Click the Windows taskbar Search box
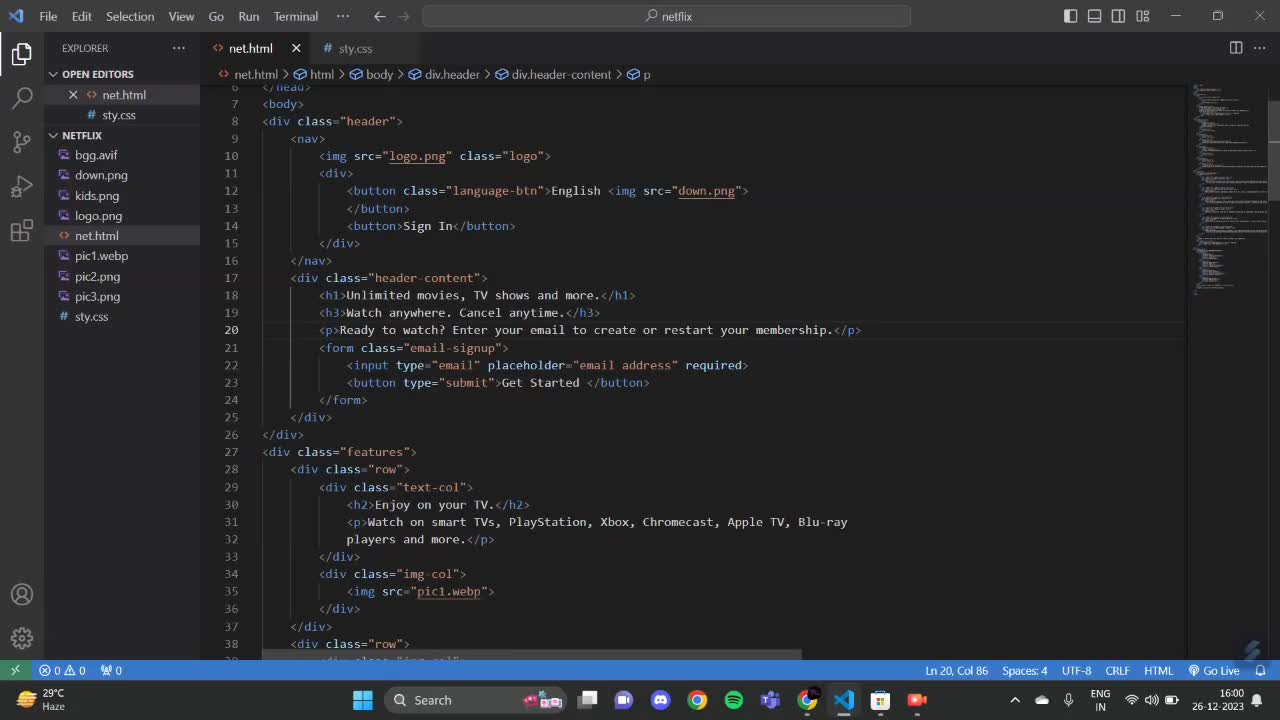The width and height of the screenshot is (1280, 720). pyautogui.click(x=476, y=700)
